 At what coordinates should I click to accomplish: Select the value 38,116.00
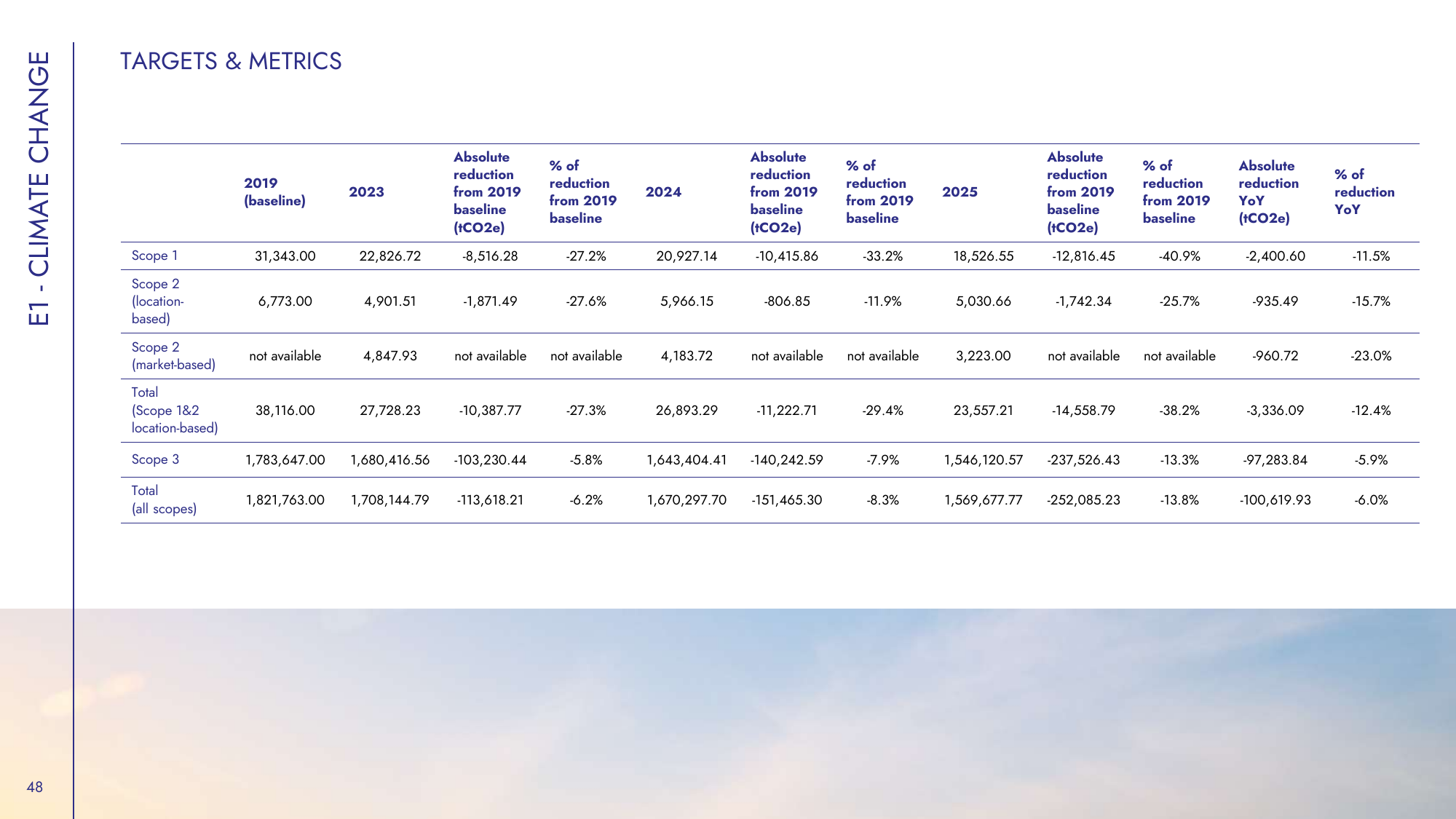pos(285,411)
